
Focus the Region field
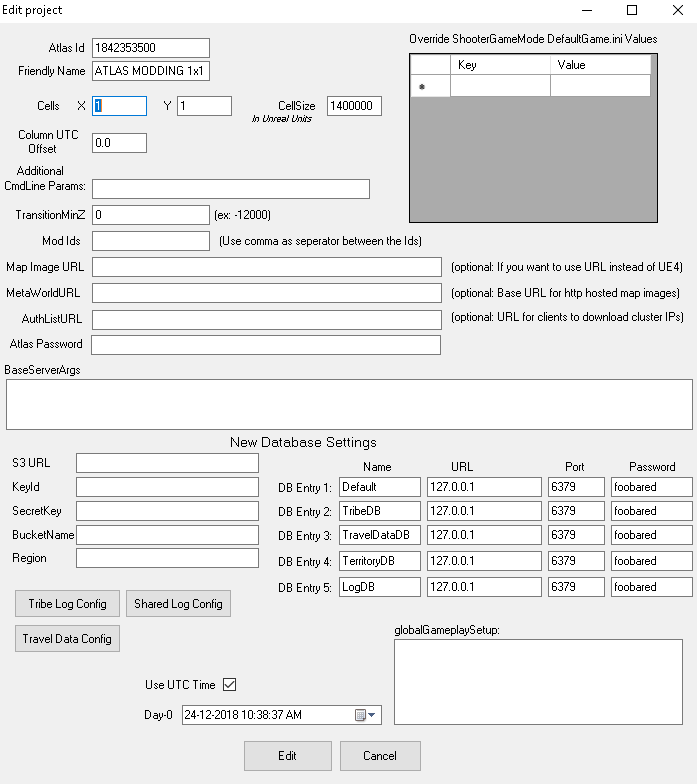(168, 558)
